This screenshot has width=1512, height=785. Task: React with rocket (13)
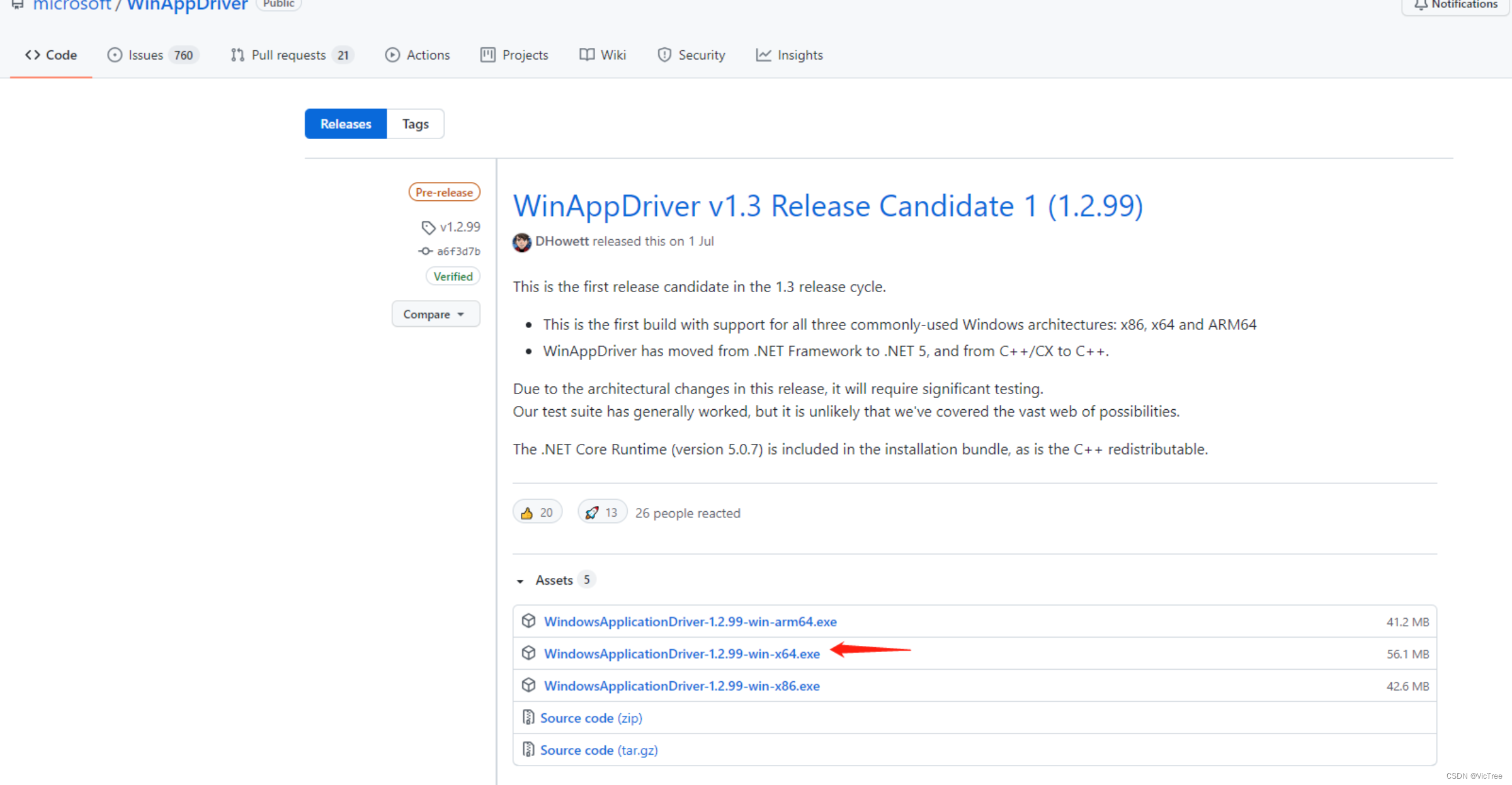(x=602, y=512)
